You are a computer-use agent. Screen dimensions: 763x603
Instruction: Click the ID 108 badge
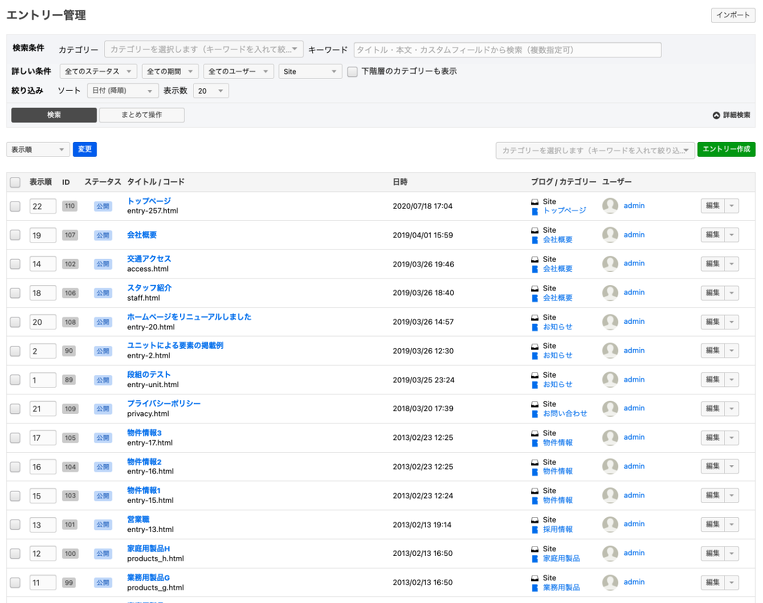click(x=69, y=322)
